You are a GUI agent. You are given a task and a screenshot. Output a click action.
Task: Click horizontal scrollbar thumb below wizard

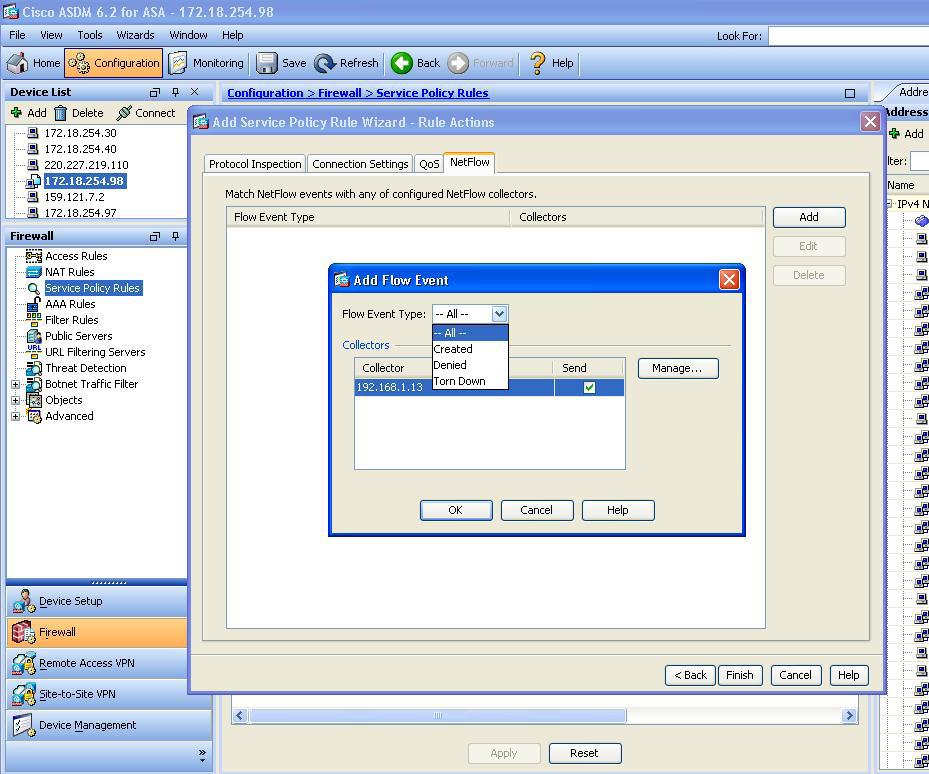[437, 716]
